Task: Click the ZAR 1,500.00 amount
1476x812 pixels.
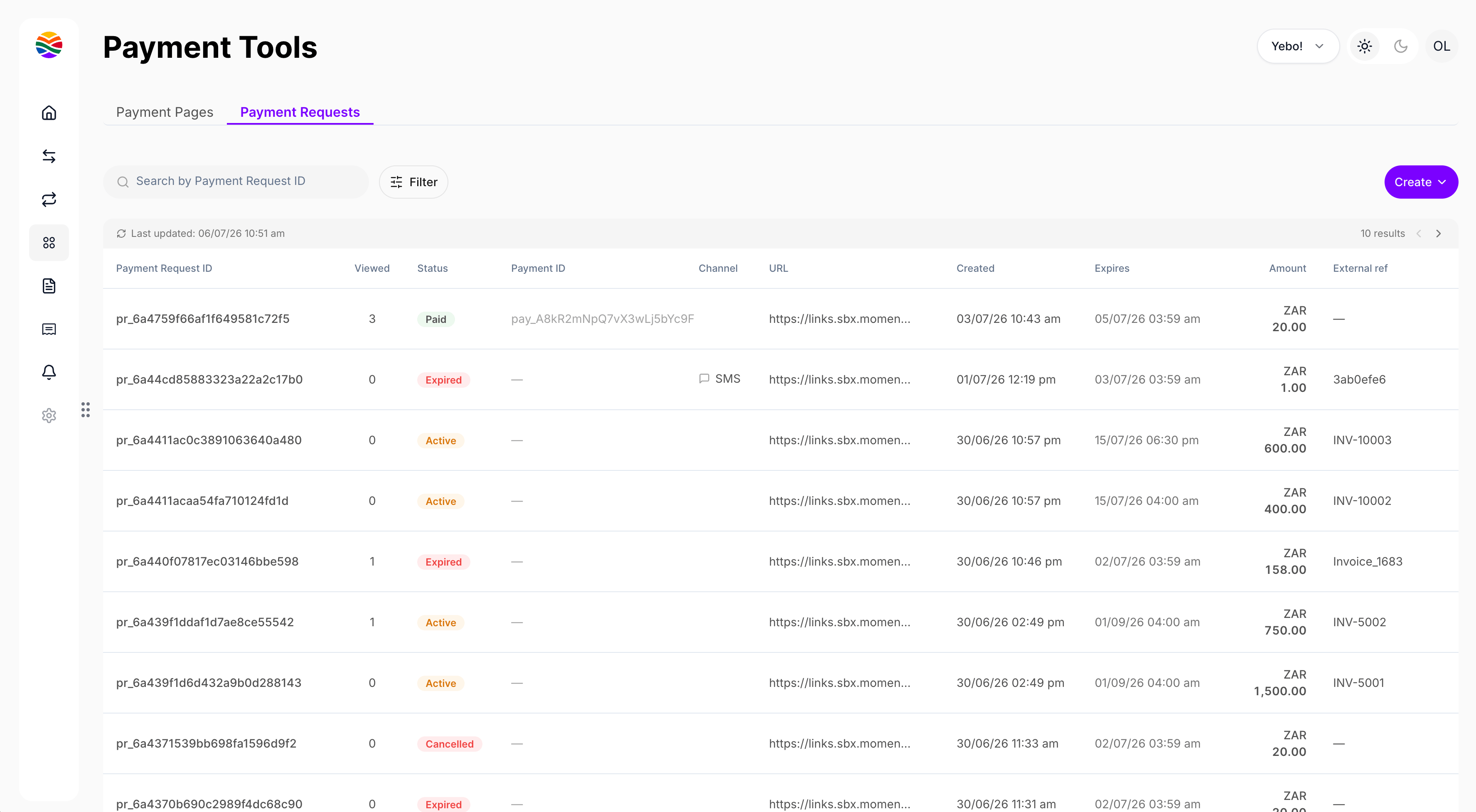Action: (1280, 683)
